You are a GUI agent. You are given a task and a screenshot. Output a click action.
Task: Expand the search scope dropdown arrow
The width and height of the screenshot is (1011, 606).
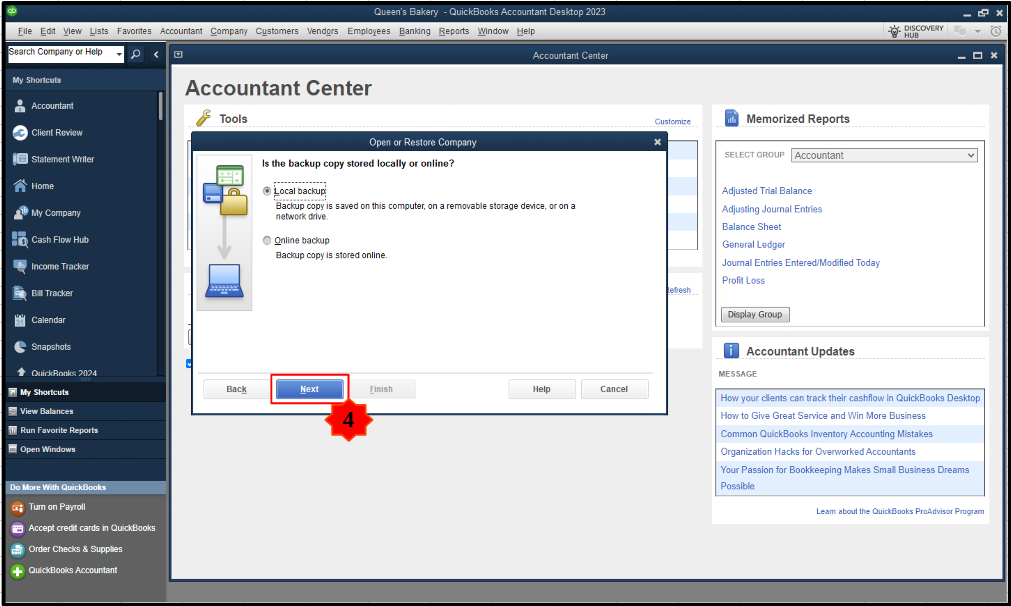pyautogui.click(x=119, y=54)
